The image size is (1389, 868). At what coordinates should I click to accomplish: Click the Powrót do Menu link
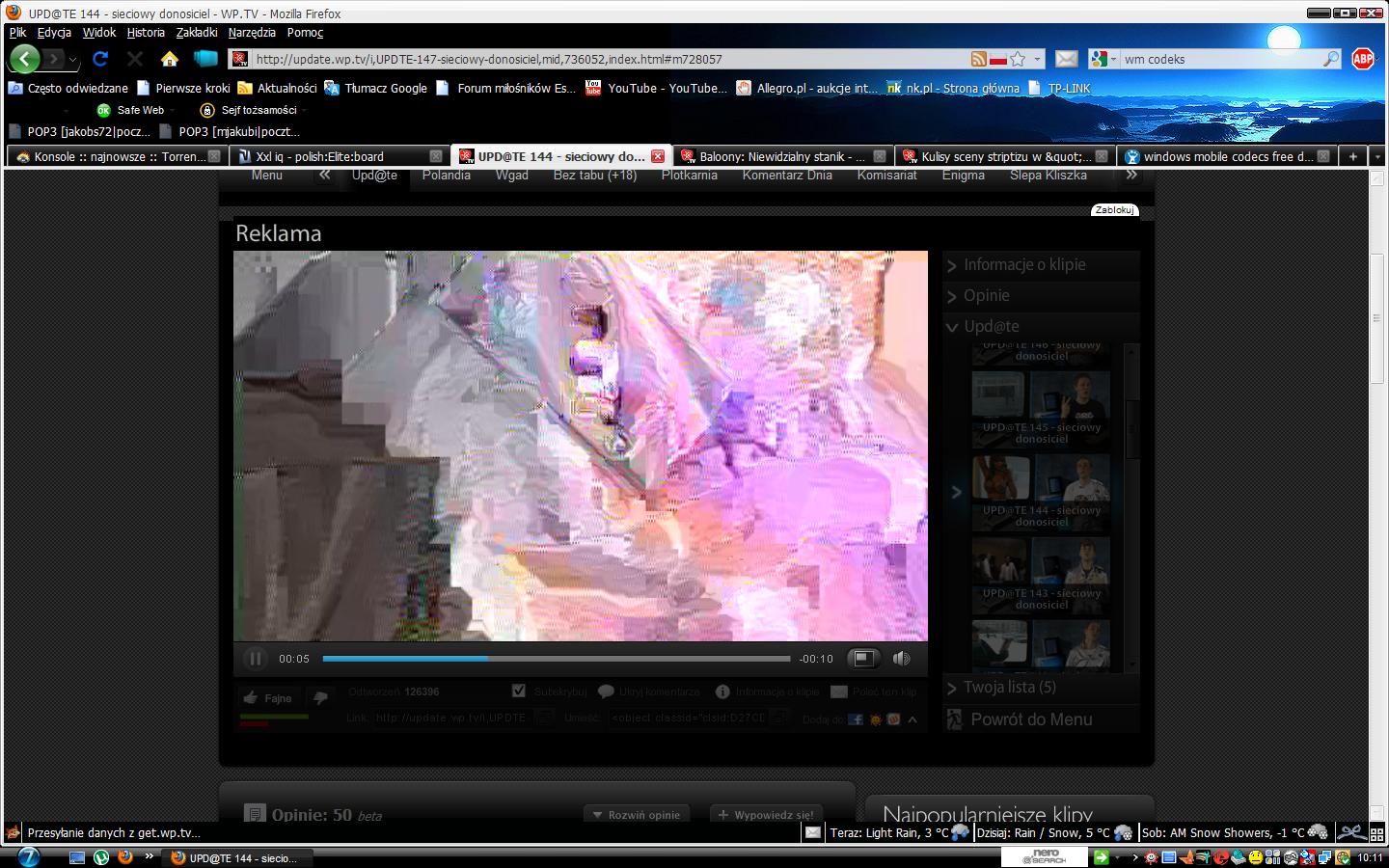(x=1031, y=719)
